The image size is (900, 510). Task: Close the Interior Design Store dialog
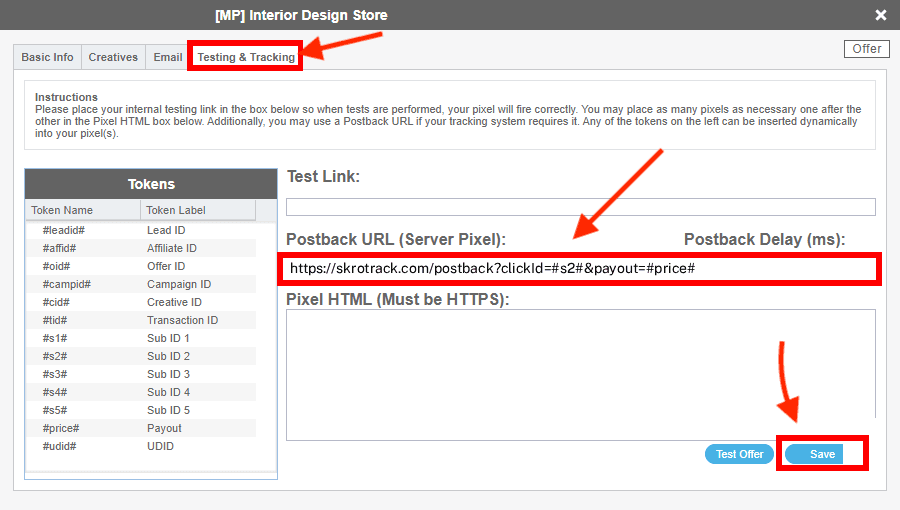[x=880, y=15]
